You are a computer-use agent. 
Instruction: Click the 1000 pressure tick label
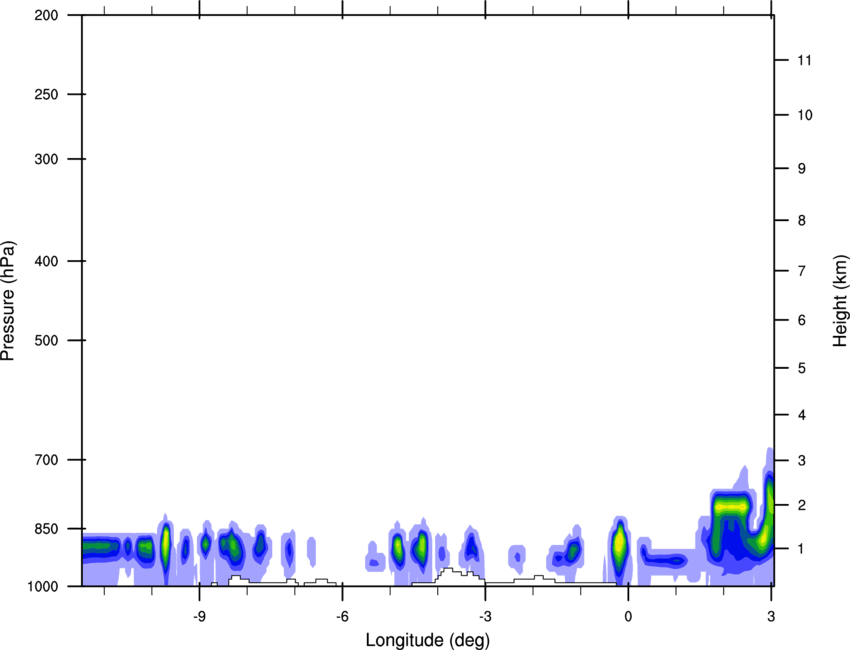(42, 586)
